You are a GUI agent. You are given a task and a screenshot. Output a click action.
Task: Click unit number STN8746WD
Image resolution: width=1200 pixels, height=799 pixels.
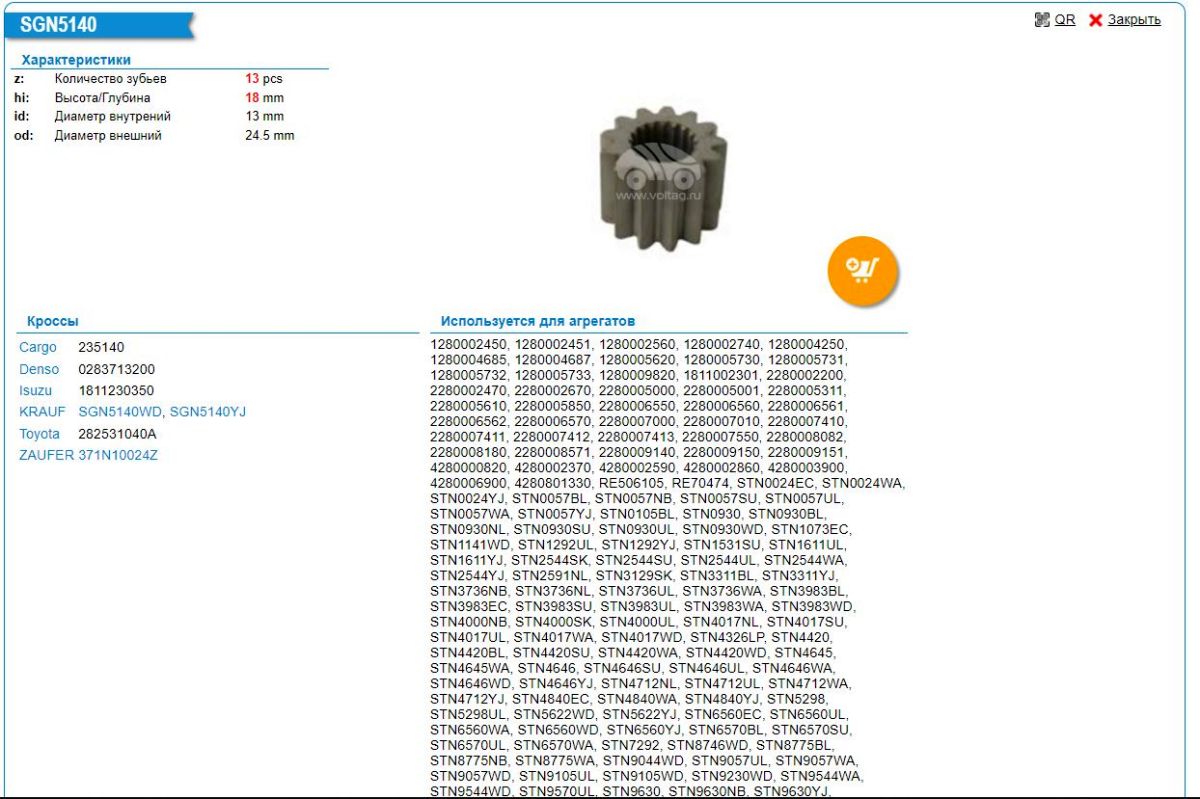708,746
